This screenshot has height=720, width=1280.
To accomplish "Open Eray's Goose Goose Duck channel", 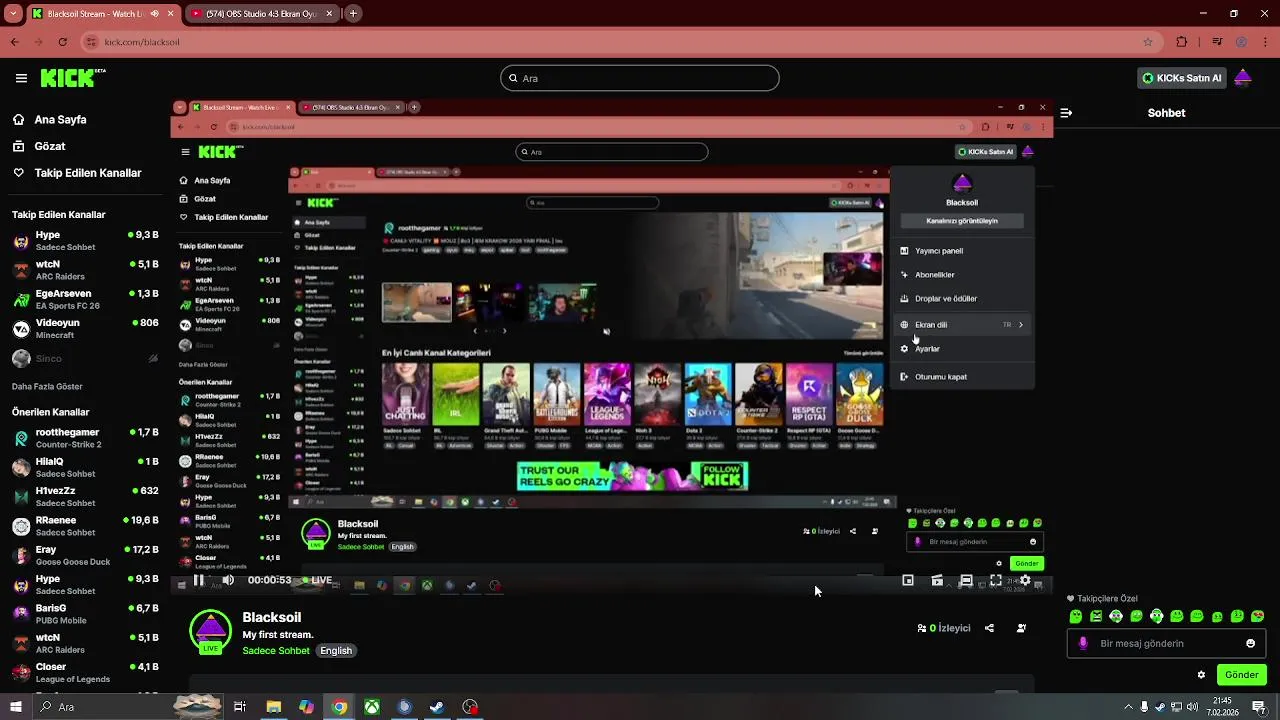I will pos(85,555).
